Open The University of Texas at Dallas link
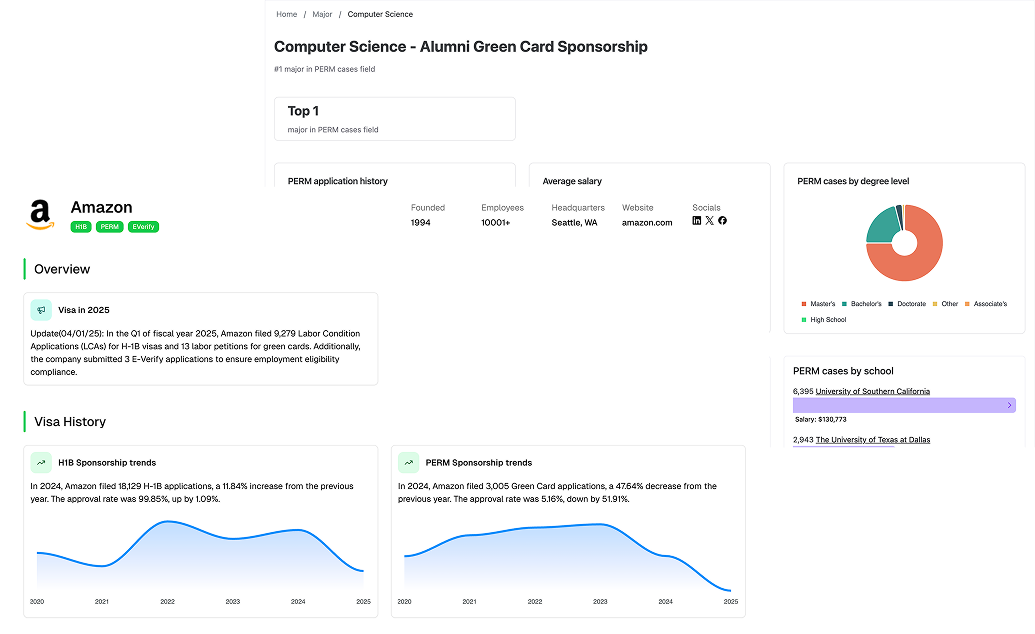 [873, 440]
